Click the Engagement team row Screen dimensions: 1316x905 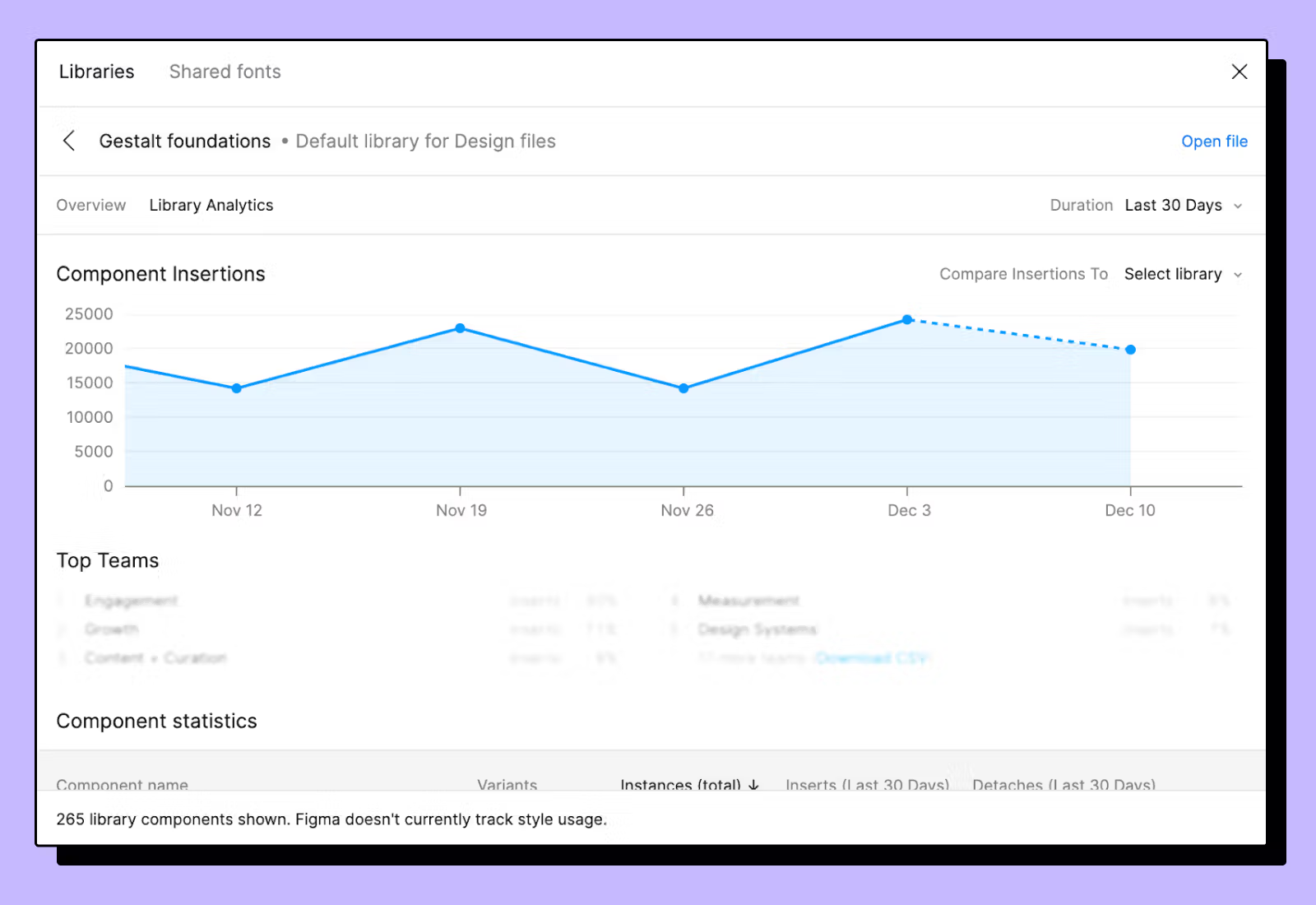pos(338,601)
